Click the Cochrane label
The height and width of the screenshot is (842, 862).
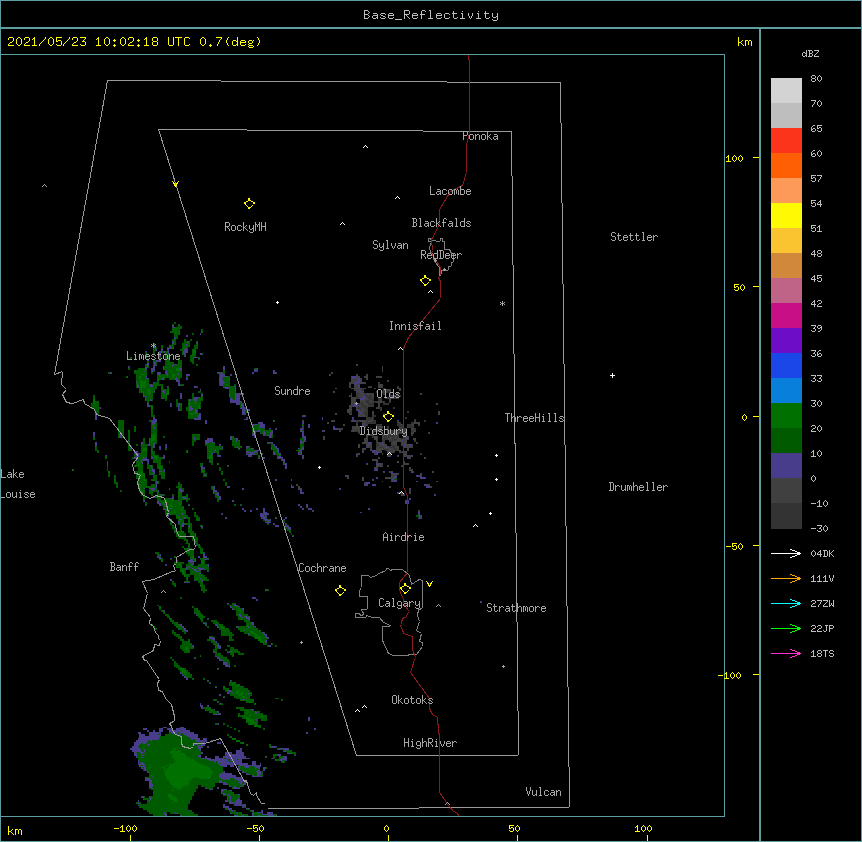pyautogui.click(x=322, y=568)
